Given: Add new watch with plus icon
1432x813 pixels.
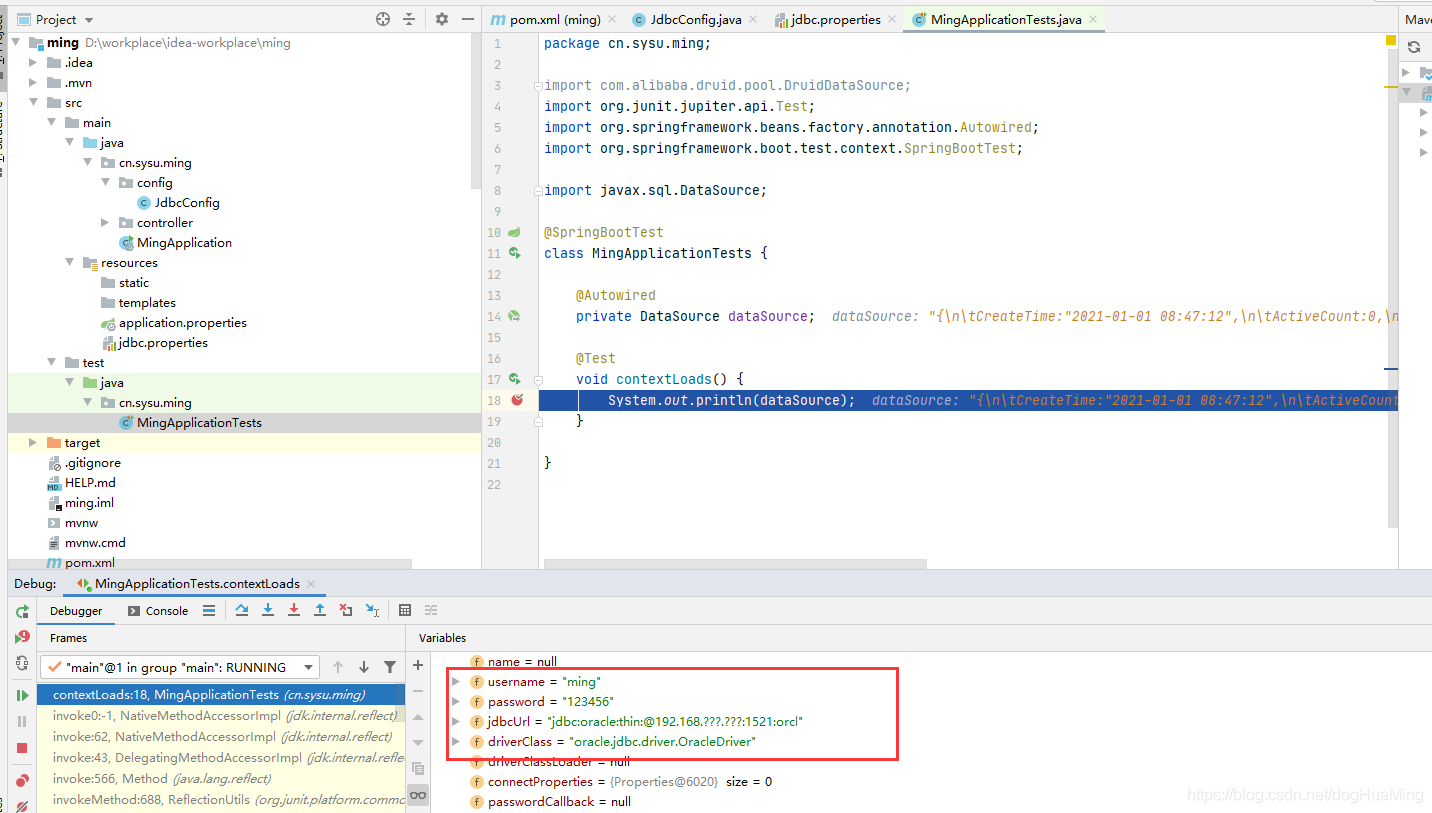Looking at the screenshot, I should pos(418,665).
